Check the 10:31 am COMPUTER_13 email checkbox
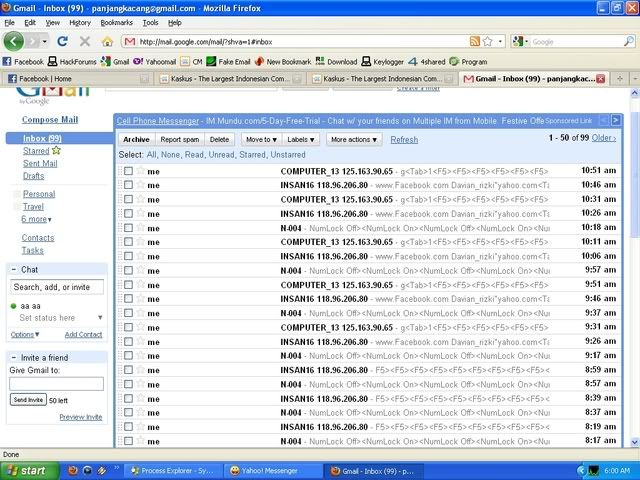 click(129, 199)
